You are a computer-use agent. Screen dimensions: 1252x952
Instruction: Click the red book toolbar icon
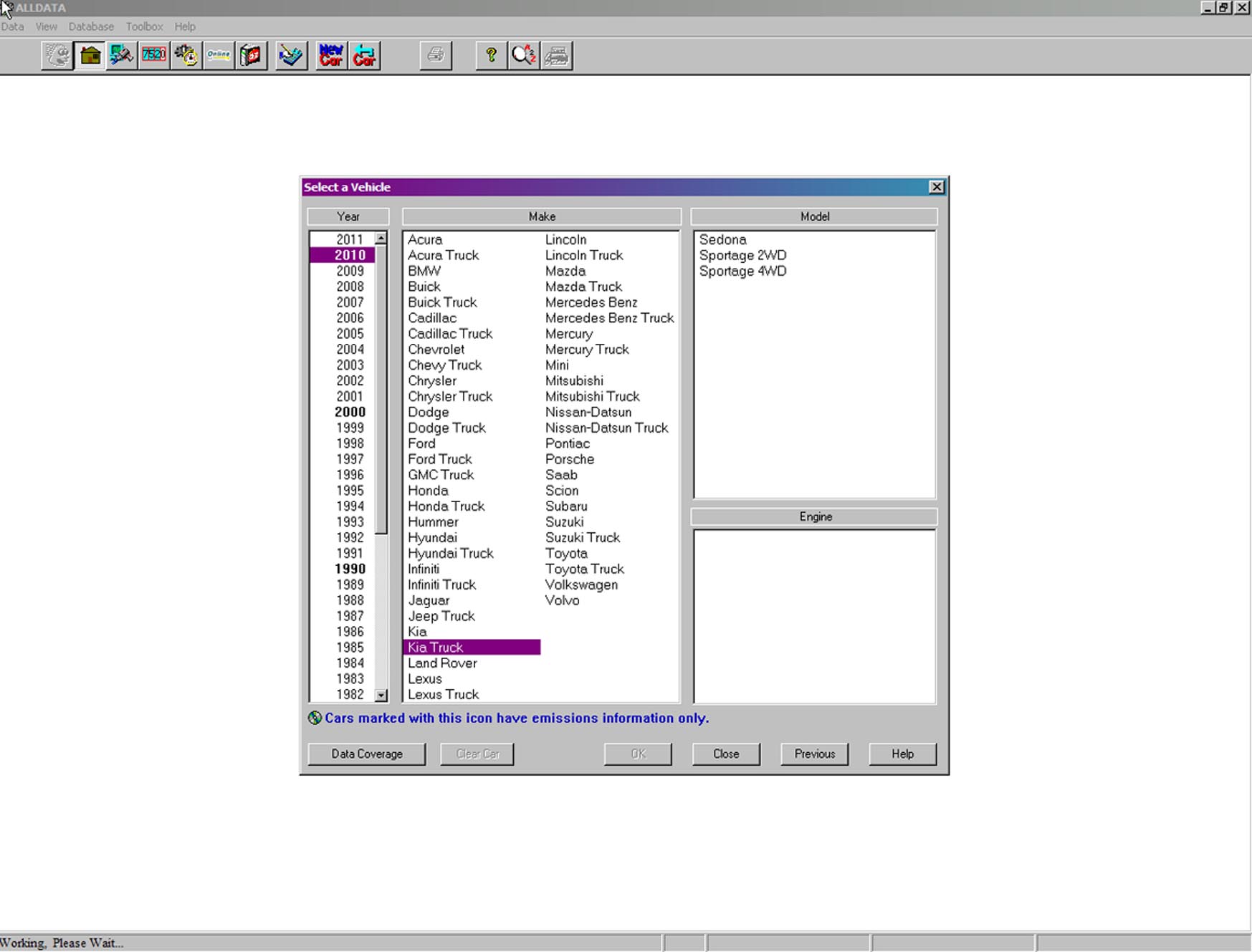(251, 55)
